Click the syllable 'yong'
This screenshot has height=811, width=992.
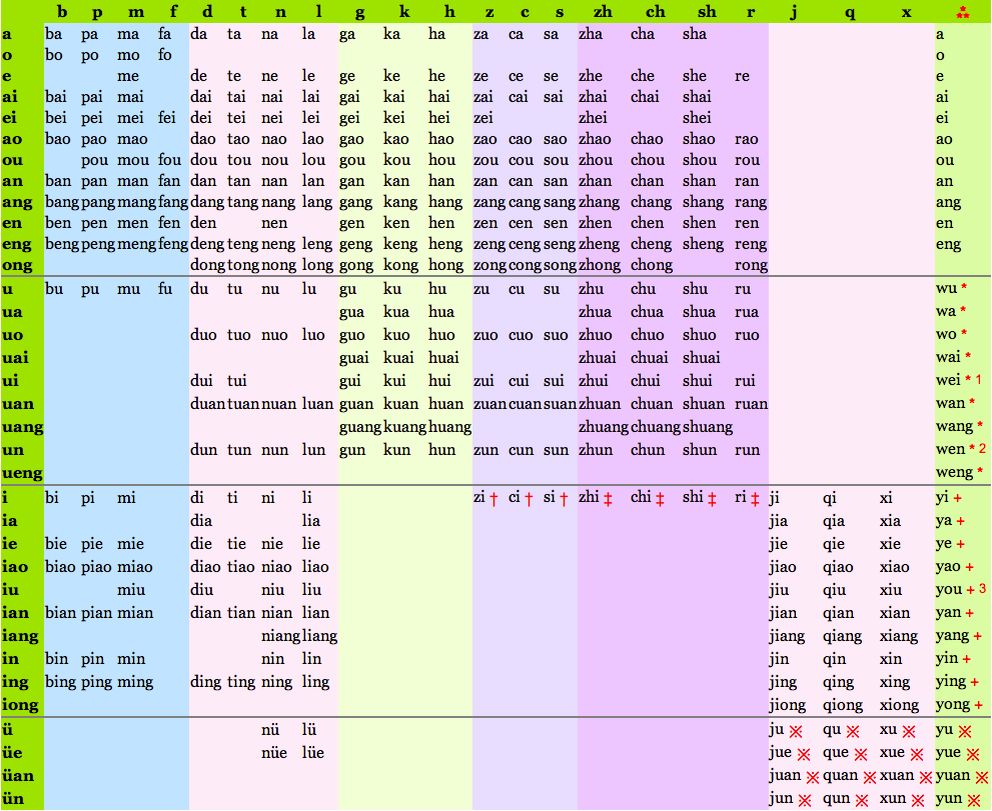(x=953, y=705)
